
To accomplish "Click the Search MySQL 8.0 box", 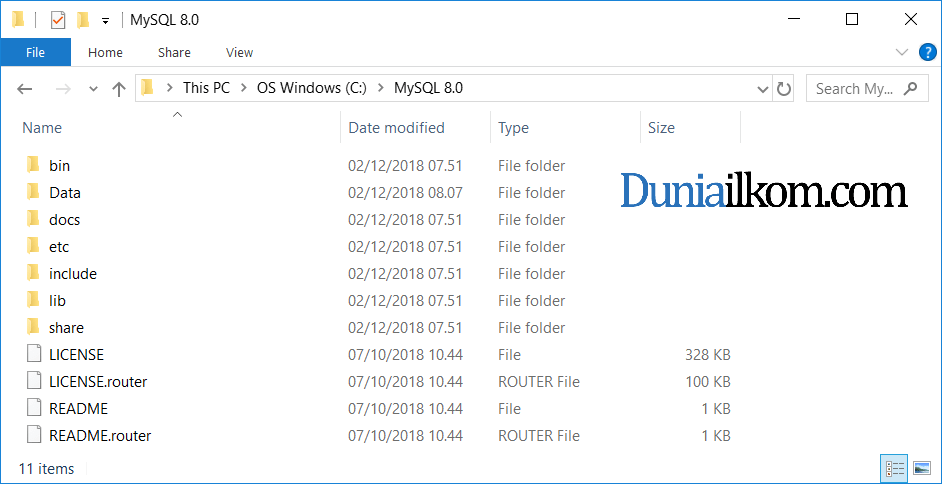I will 867,89.
